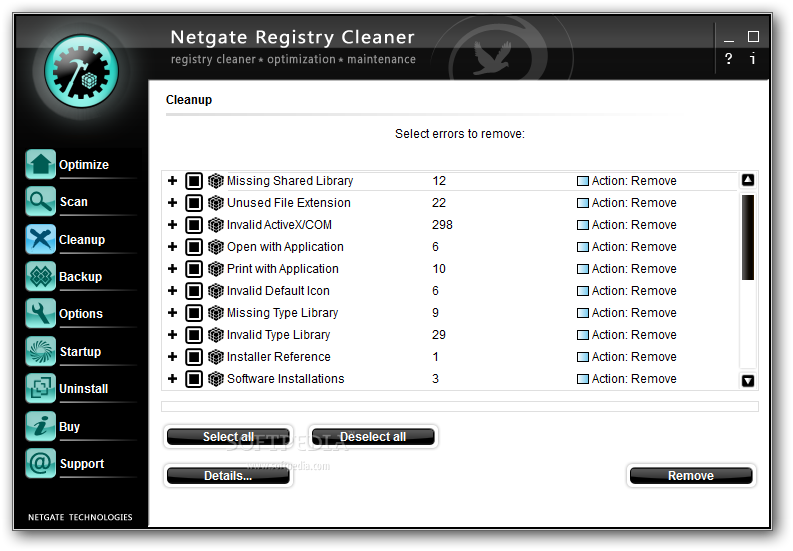Open the Details... button

228,476
